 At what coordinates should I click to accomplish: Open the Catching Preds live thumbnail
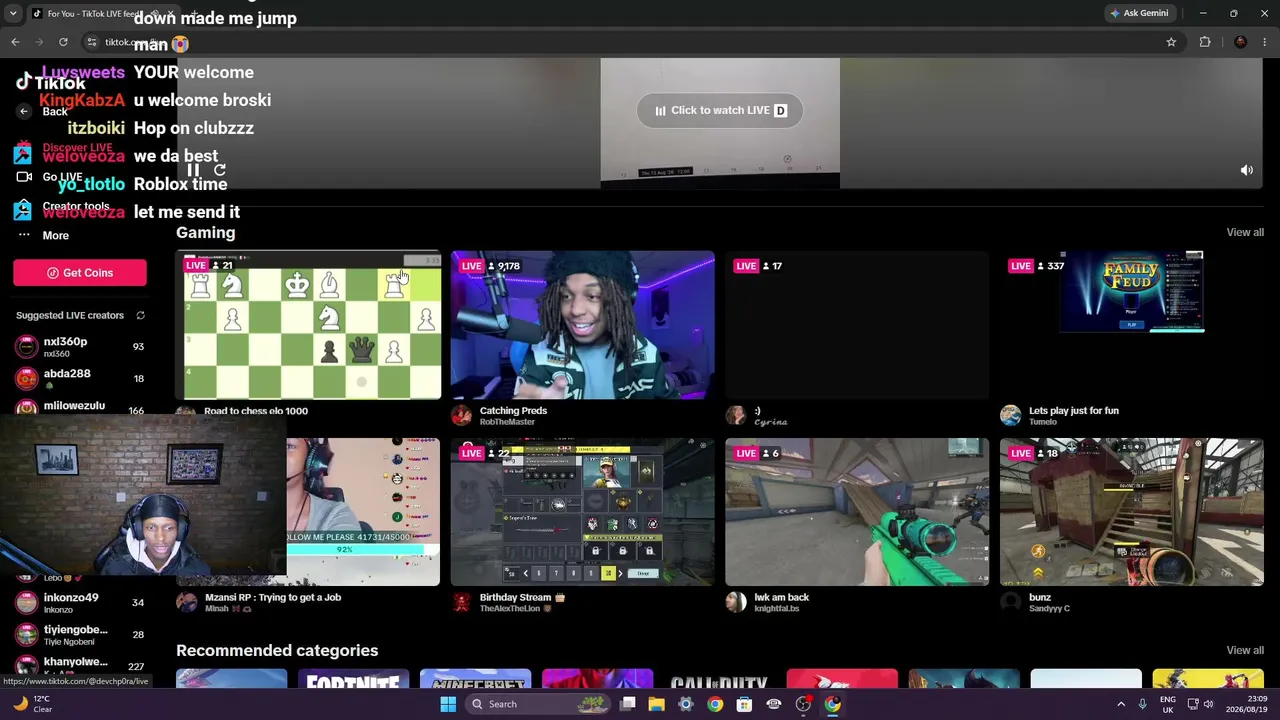(x=583, y=325)
